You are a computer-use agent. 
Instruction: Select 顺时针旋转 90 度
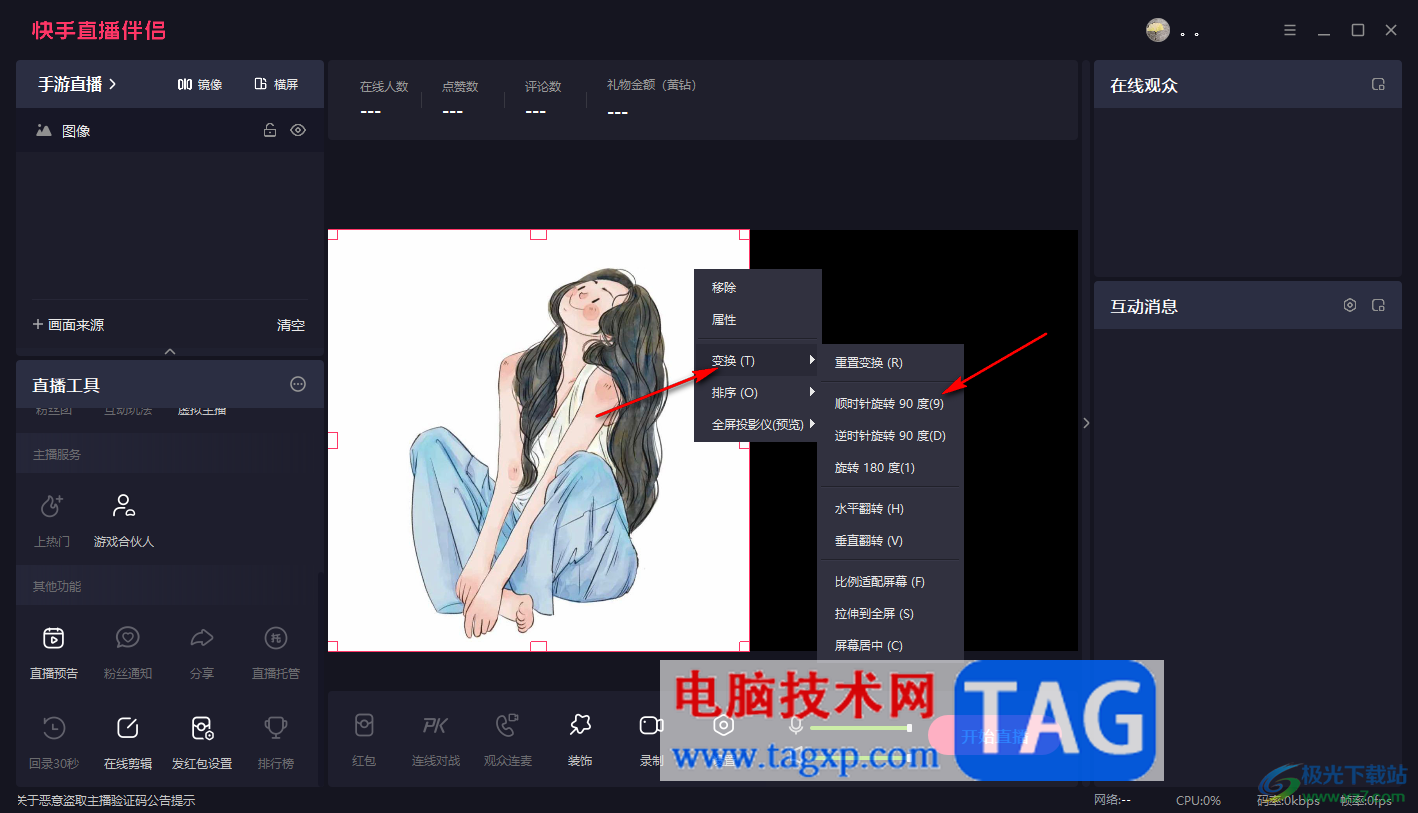coord(890,404)
